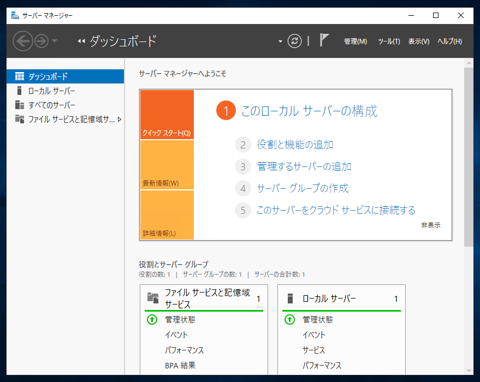Open the ファイル サービスと記憶域サービス tile header
The width and height of the screenshot is (480, 382).
(204, 298)
